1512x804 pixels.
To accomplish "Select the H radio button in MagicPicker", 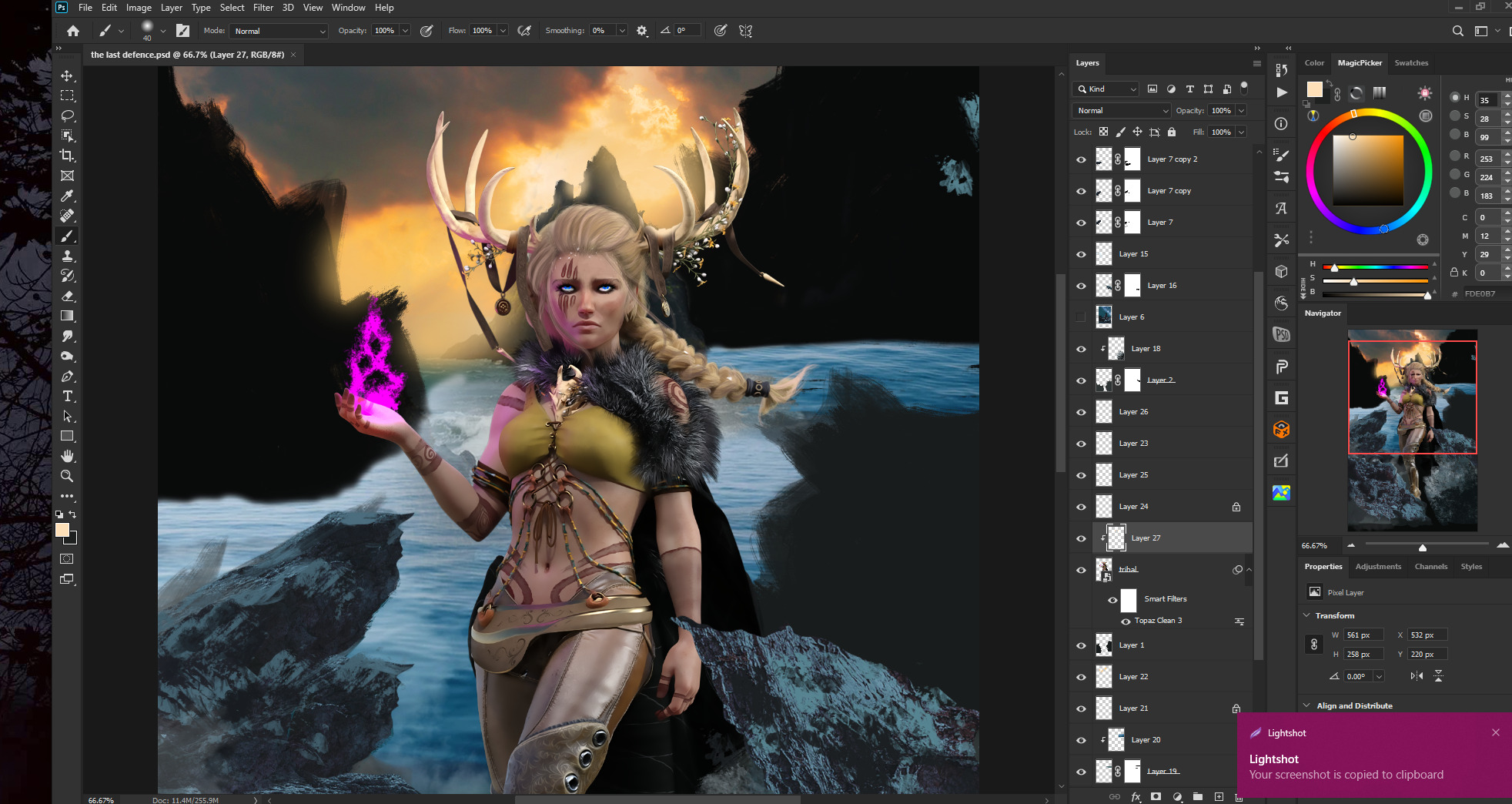I will pos(1455,98).
